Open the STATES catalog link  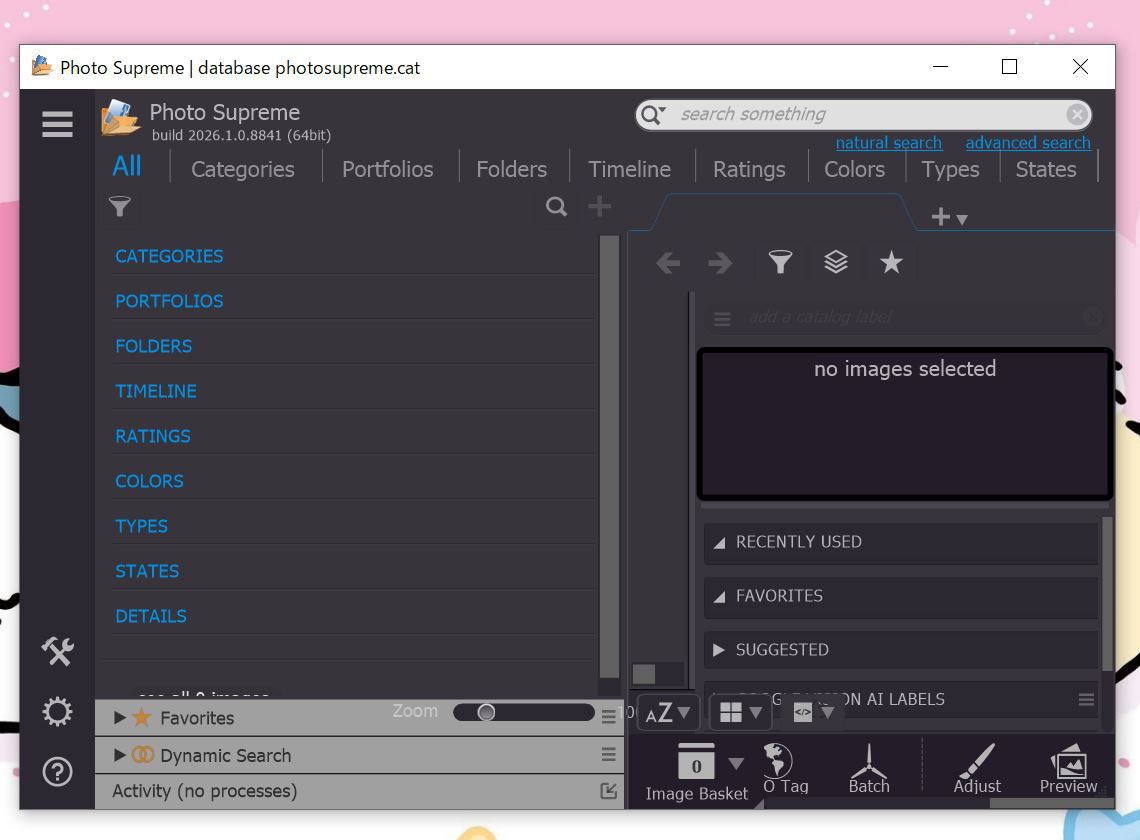(x=147, y=572)
